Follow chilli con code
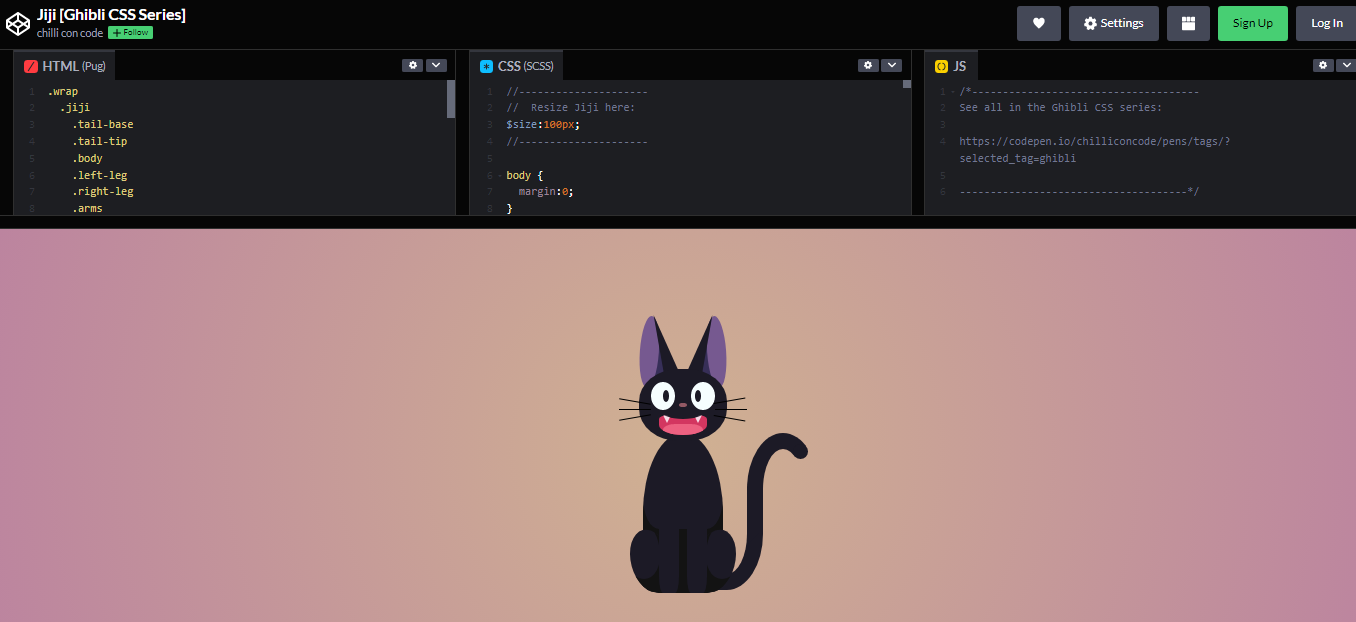The image size is (1356, 622). pos(129,32)
